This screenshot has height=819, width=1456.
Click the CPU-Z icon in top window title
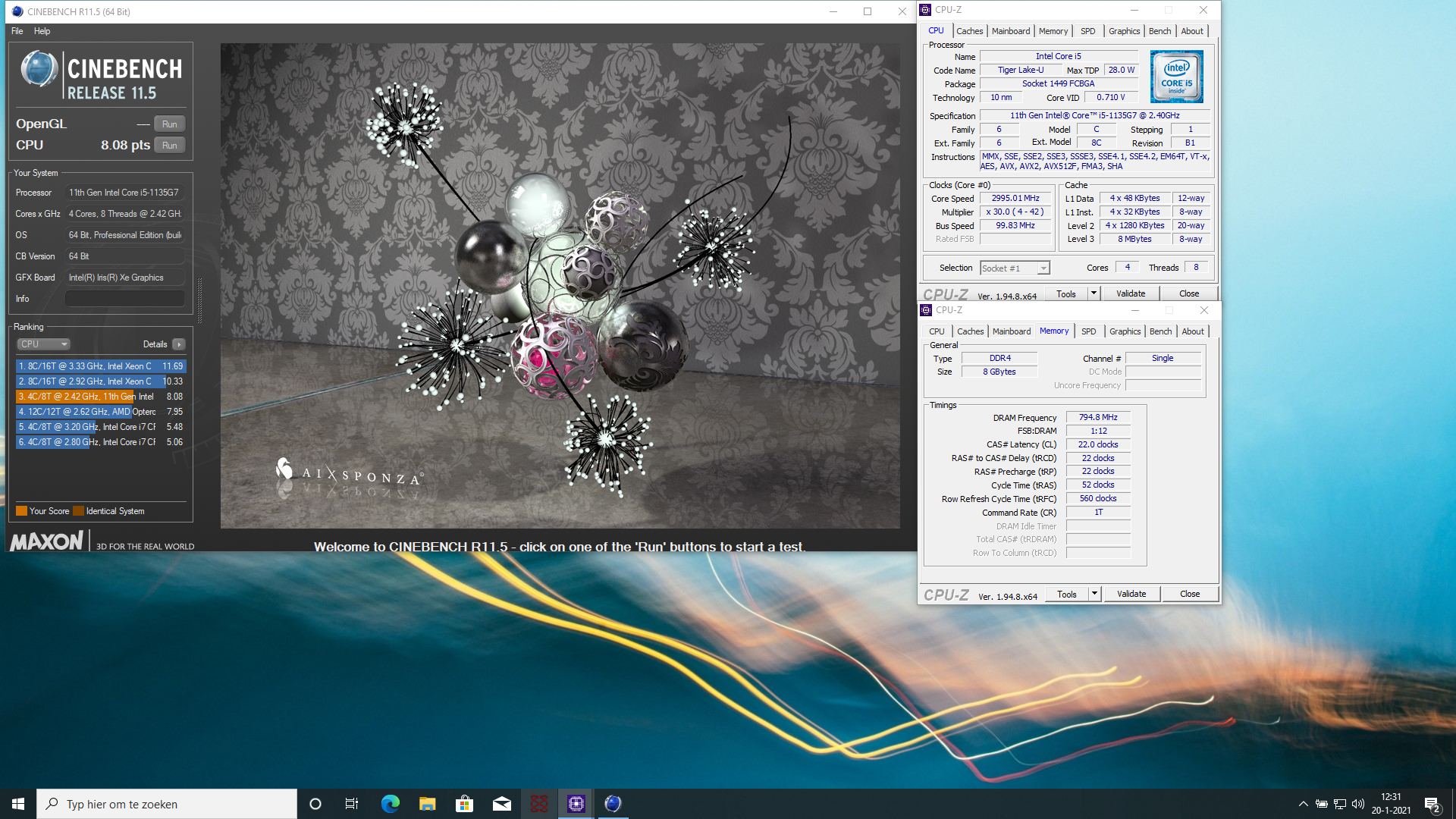[x=925, y=10]
